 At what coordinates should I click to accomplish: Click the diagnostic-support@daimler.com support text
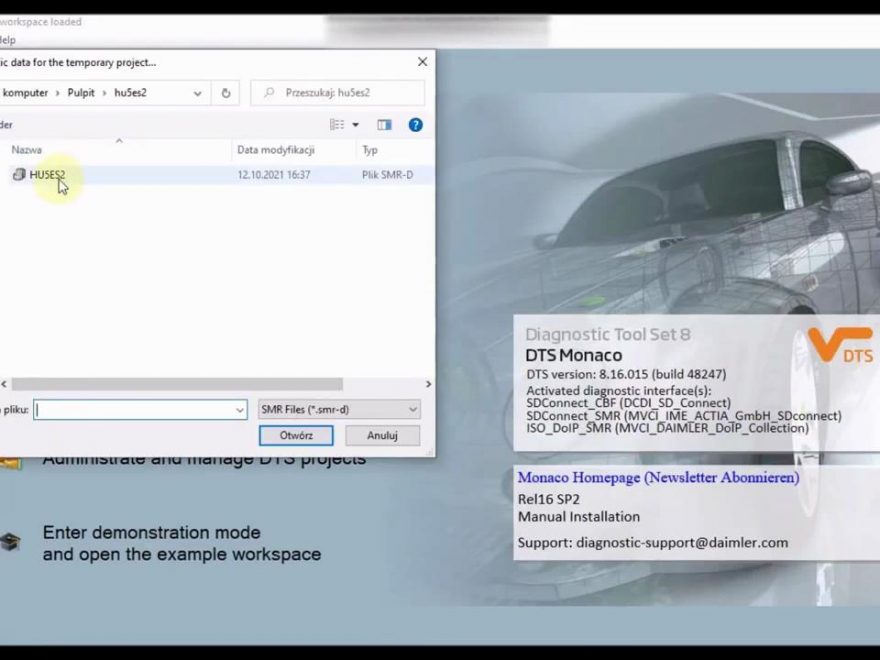[x=682, y=543]
